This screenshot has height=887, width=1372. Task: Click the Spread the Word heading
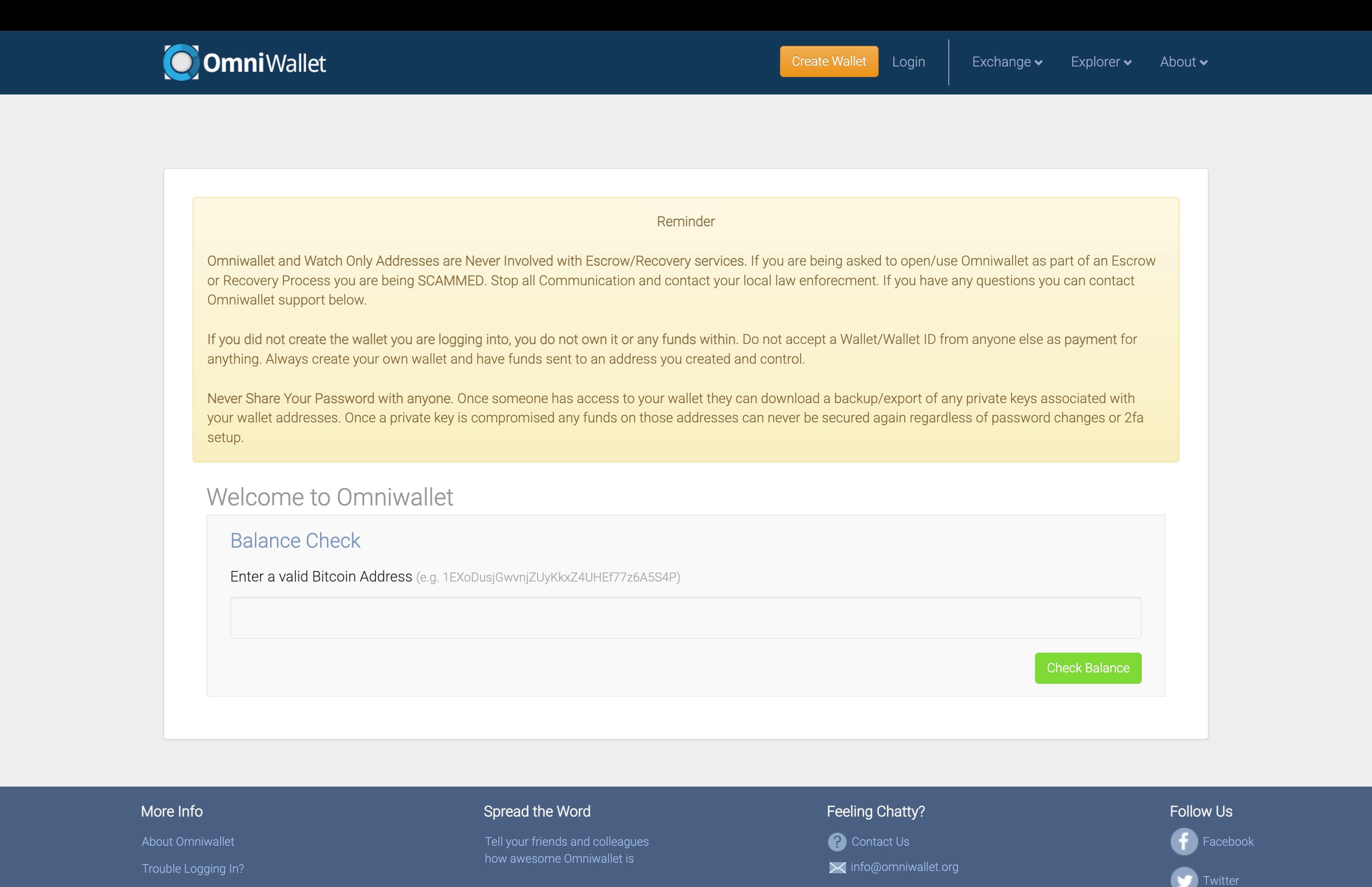[537, 811]
